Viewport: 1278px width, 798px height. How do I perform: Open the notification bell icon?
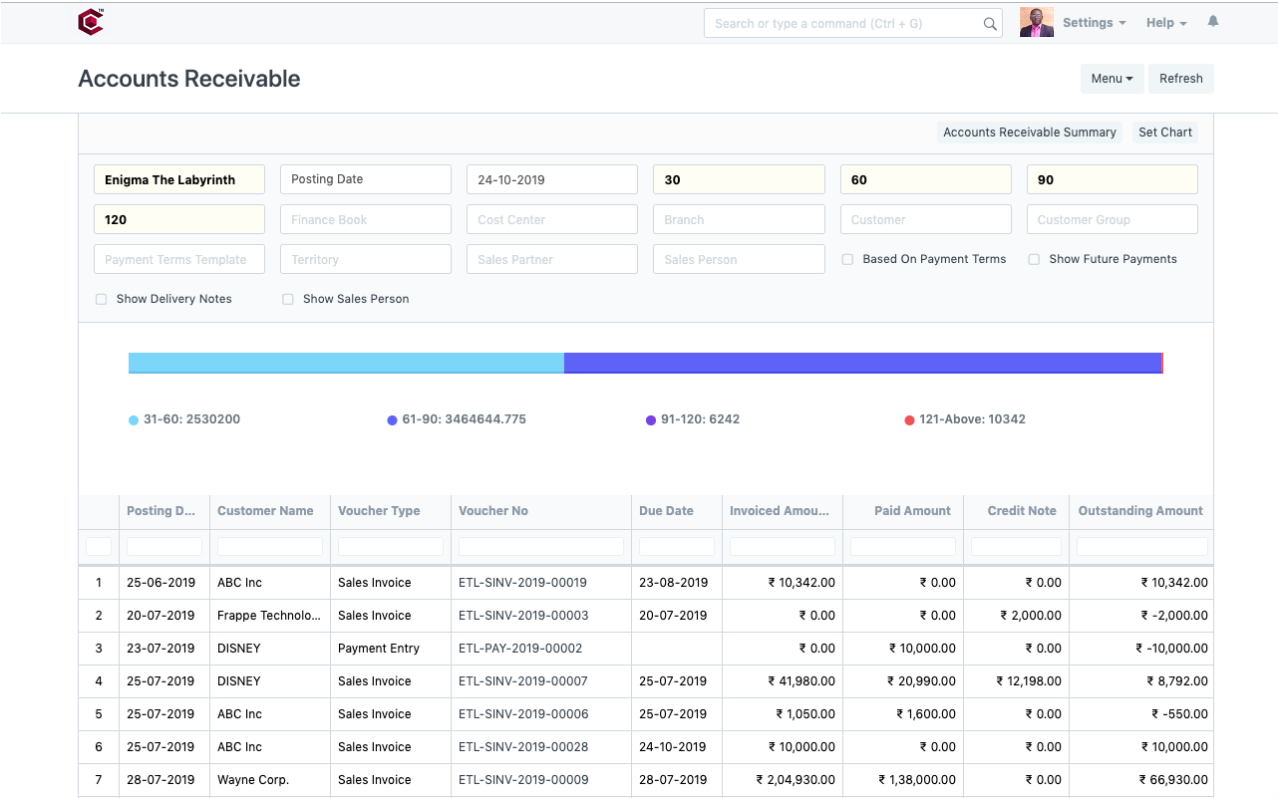[x=1212, y=21]
